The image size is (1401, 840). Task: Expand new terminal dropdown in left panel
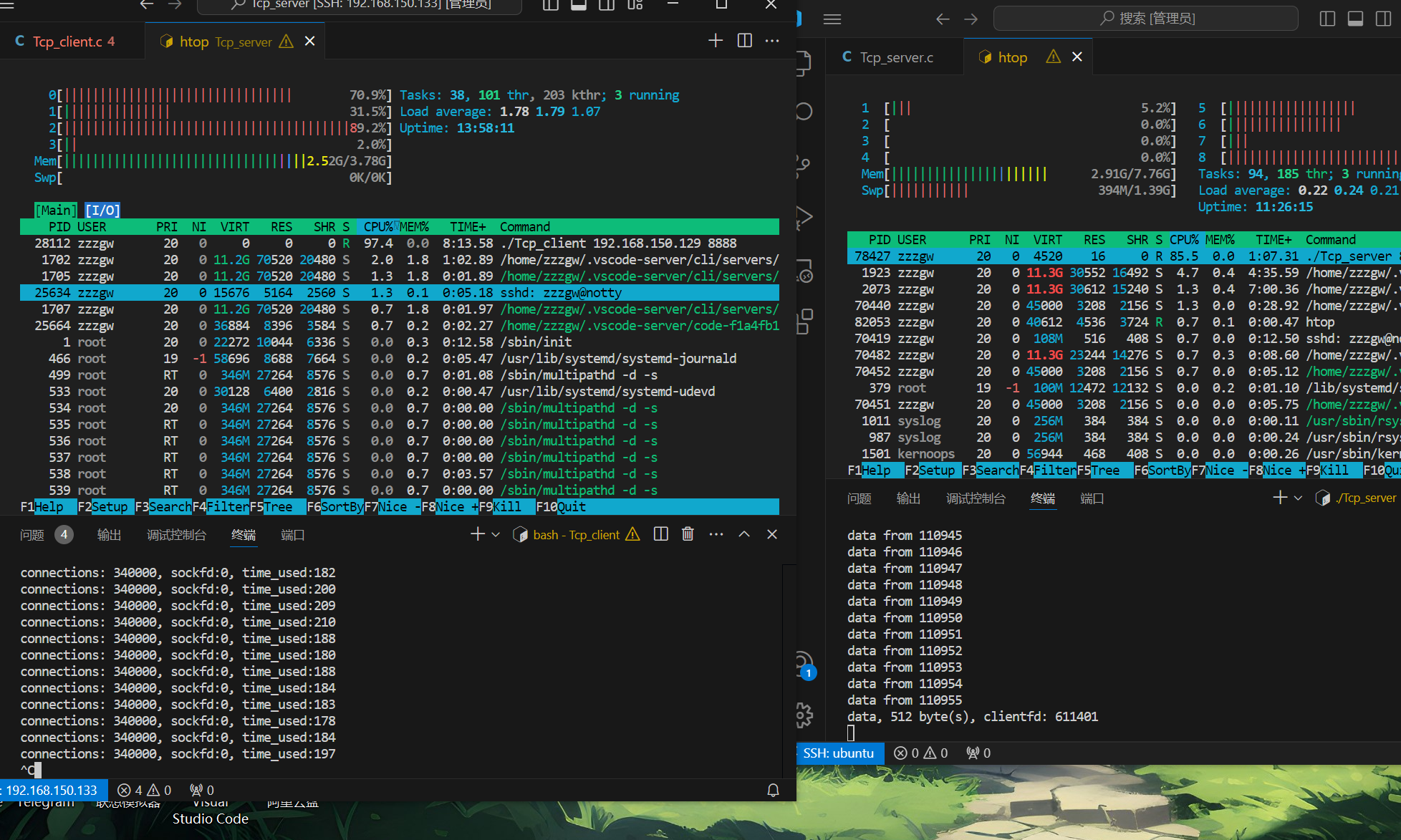pos(496,534)
